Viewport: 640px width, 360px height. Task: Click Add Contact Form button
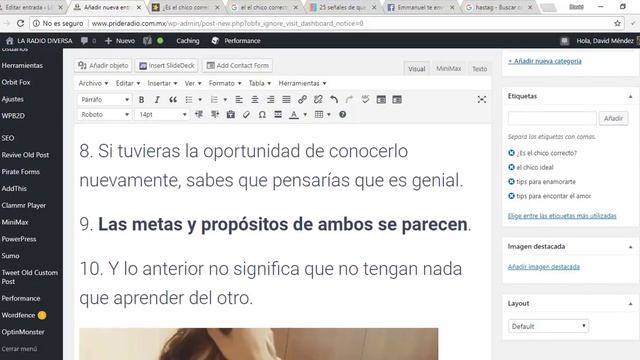pos(238,65)
